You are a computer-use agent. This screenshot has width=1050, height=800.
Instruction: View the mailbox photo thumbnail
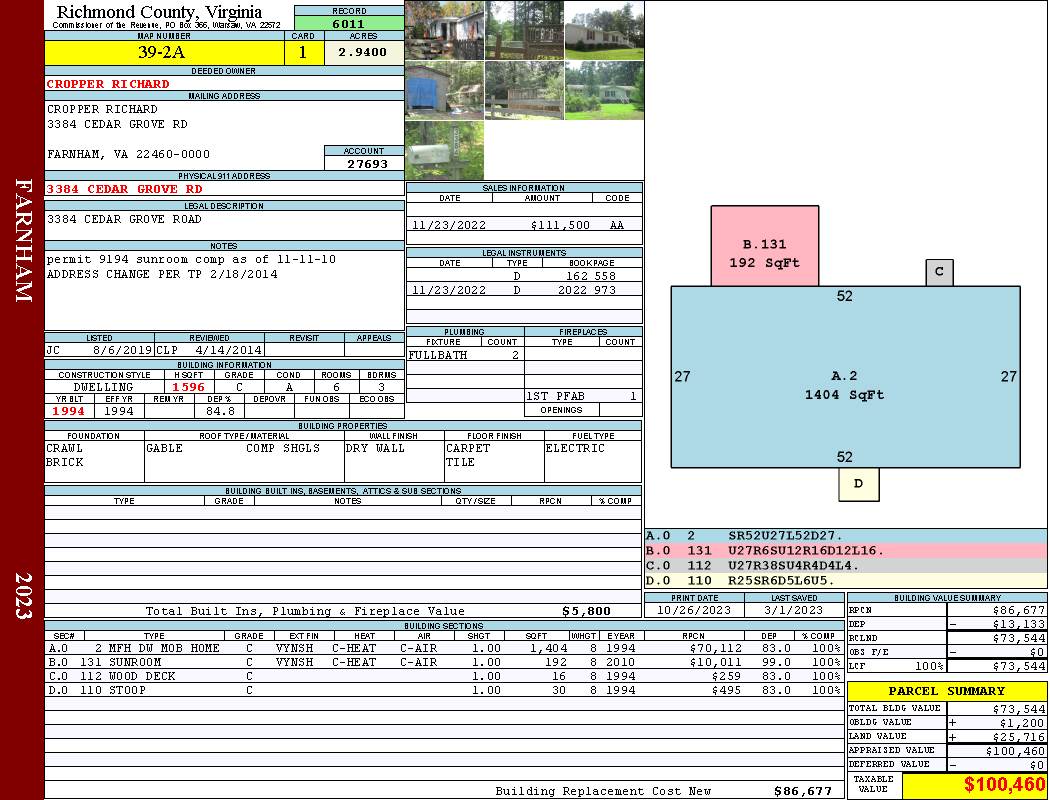pyautogui.click(x=445, y=150)
